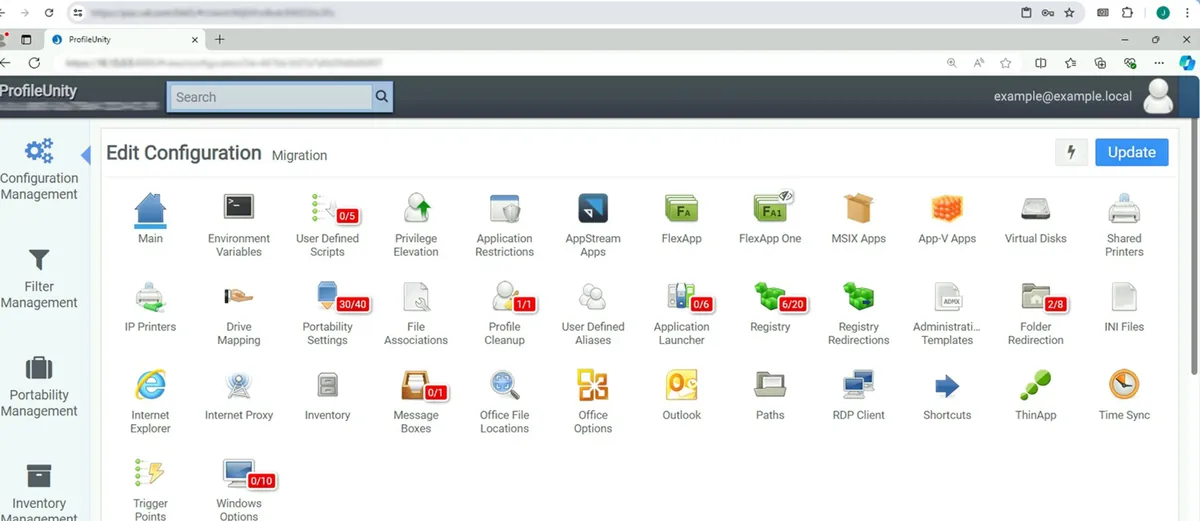Open Drive Mapping module
Screen dimensions: 1200x521
pyautogui.click(x=239, y=313)
